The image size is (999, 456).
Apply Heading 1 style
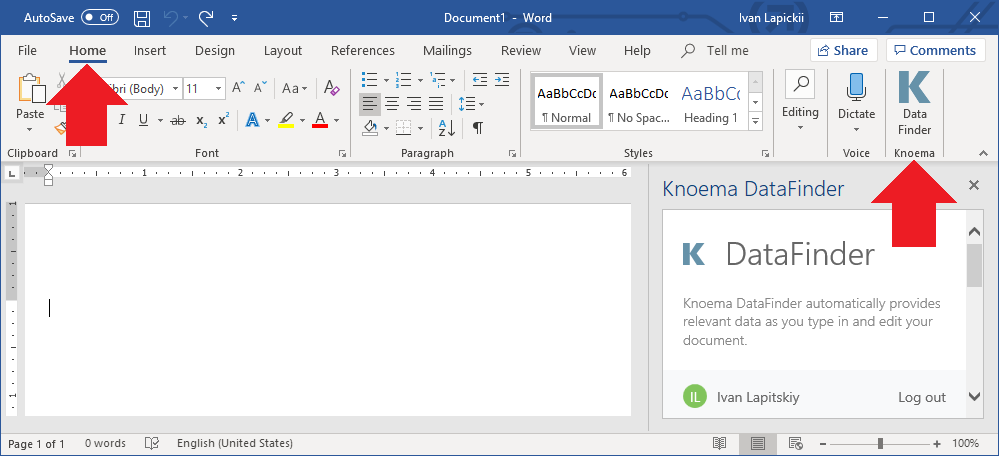click(x=710, y=102)
